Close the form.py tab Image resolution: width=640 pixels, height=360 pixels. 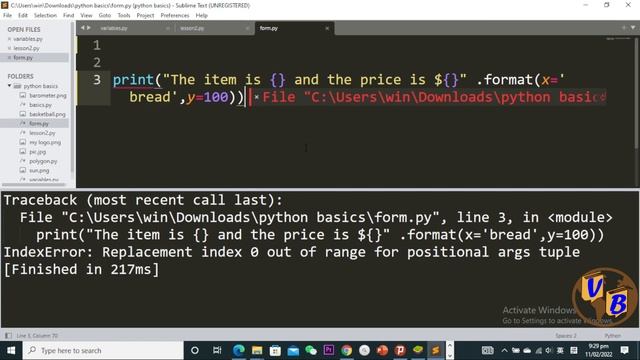(327, 28)
